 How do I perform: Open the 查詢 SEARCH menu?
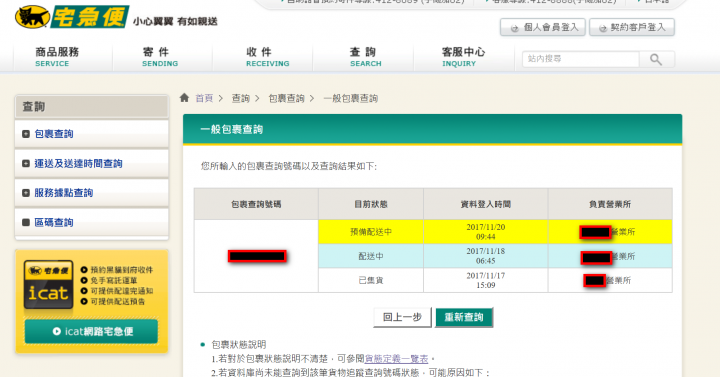(366, 57)
